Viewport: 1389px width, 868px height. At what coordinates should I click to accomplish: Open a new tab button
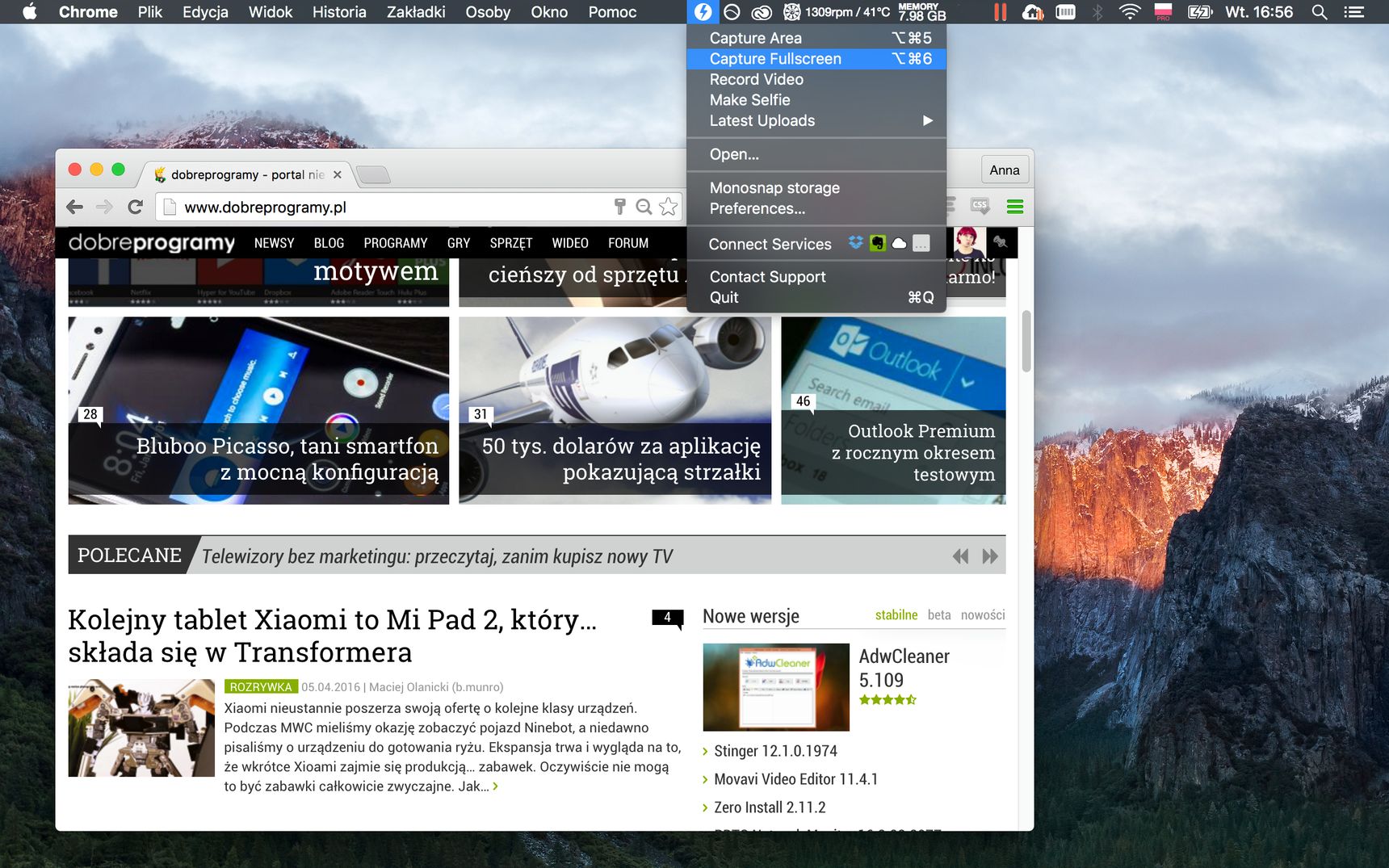372,174
